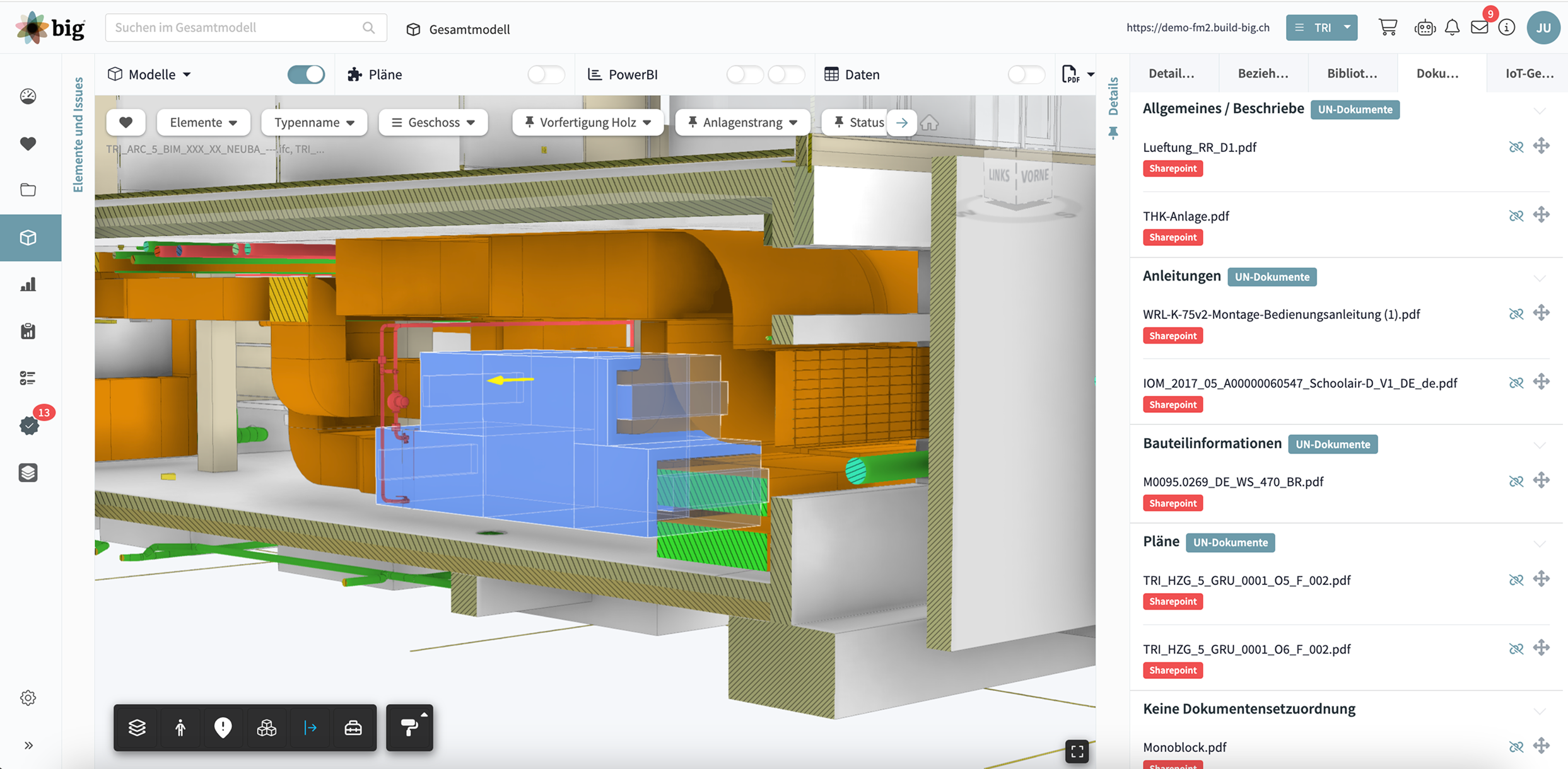This screenshot has height=769, width=1568.
Task: Click the layers icon in viewer toolbar
Action: 137,727
